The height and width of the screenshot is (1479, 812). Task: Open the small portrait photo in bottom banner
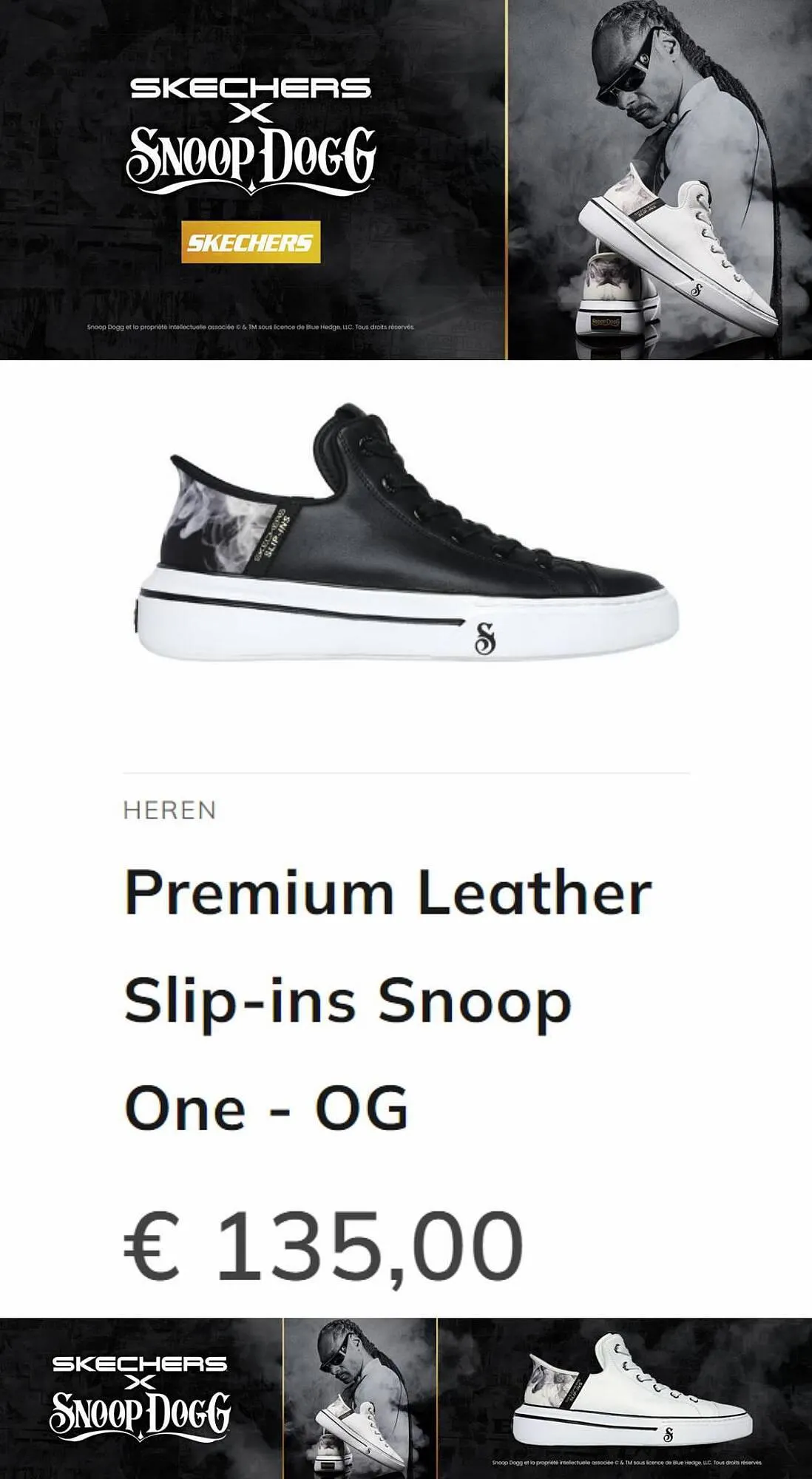click(360, 1398)
